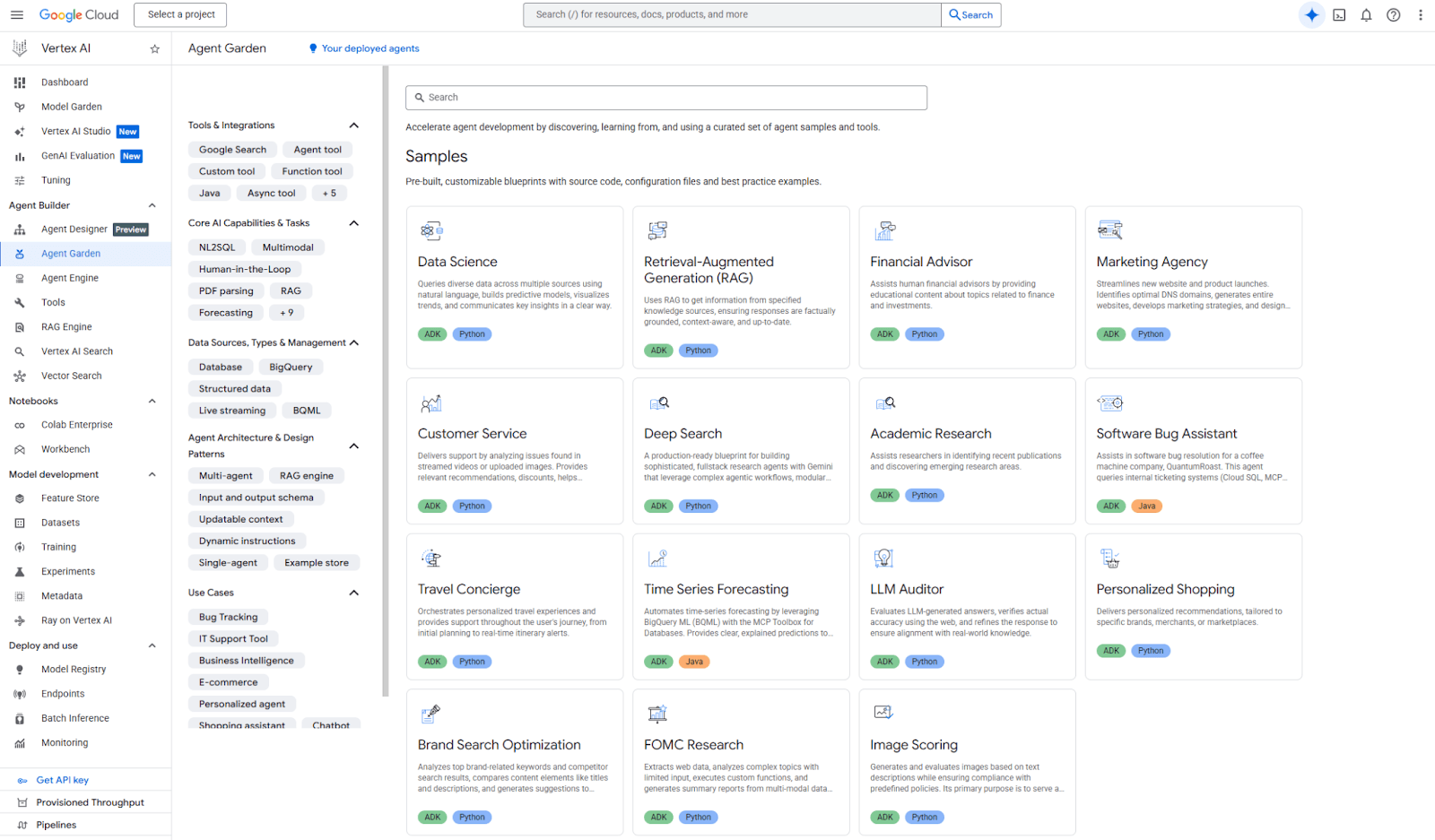This screenshot has height=840, width=1435.
Task: Click the filter panel vertical scrollbar
Action: point(386,381)
